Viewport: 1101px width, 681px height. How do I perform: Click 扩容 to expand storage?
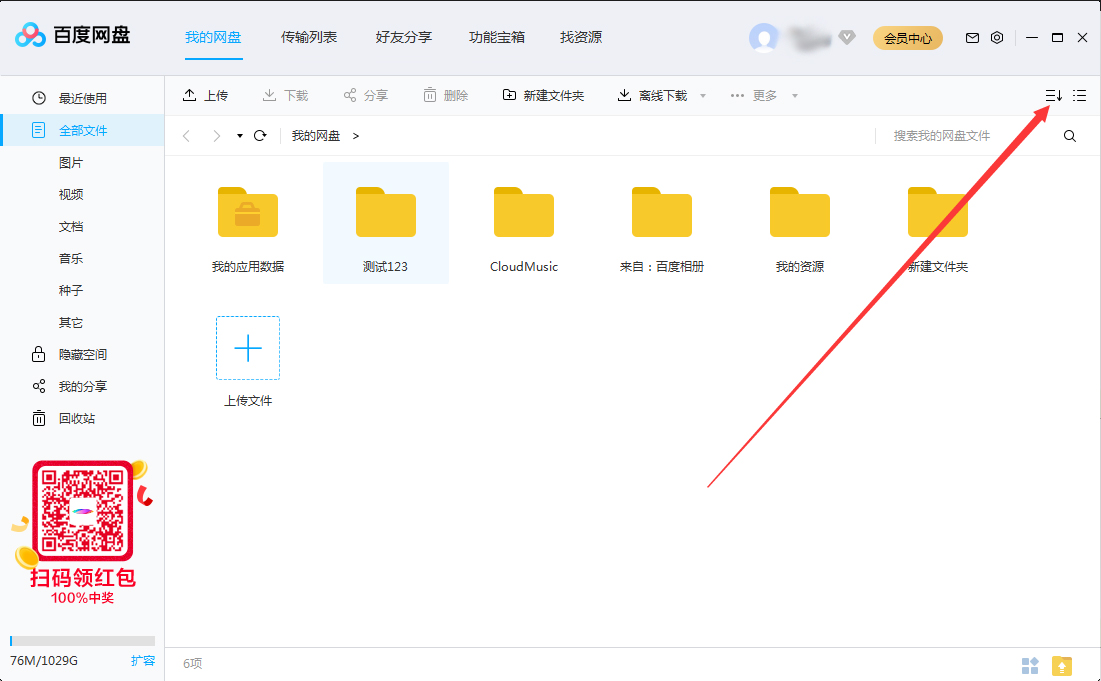click(143, 660)
